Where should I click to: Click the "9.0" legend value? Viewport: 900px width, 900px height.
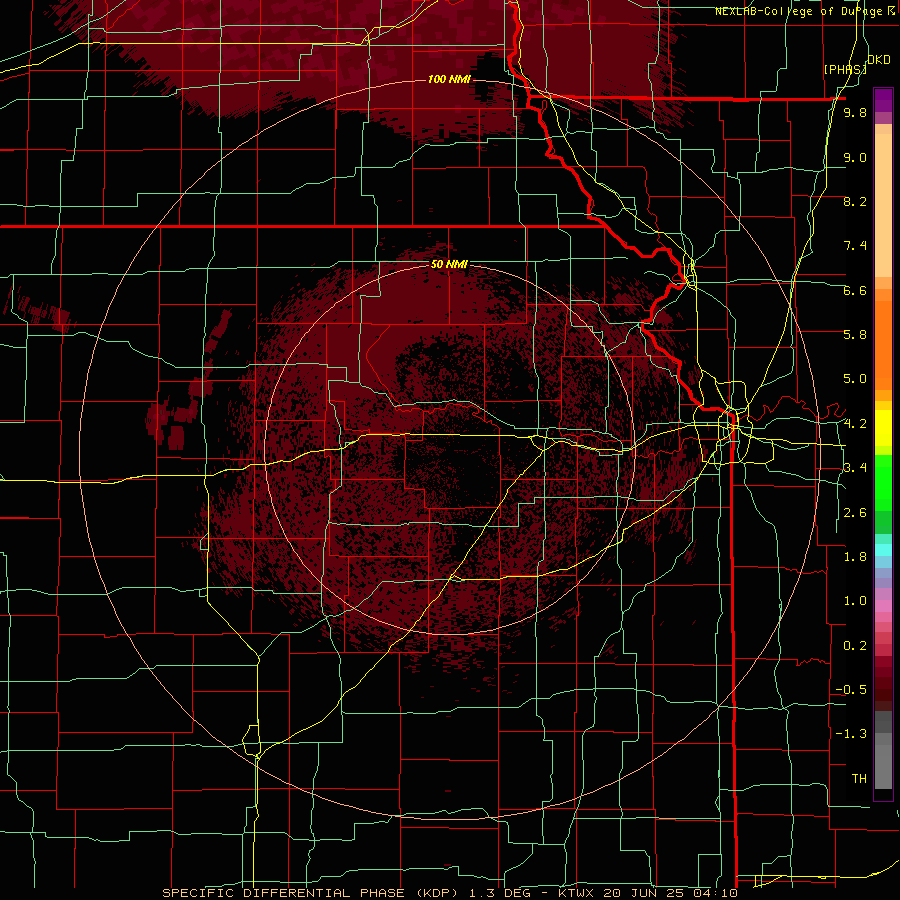[855, 157]
